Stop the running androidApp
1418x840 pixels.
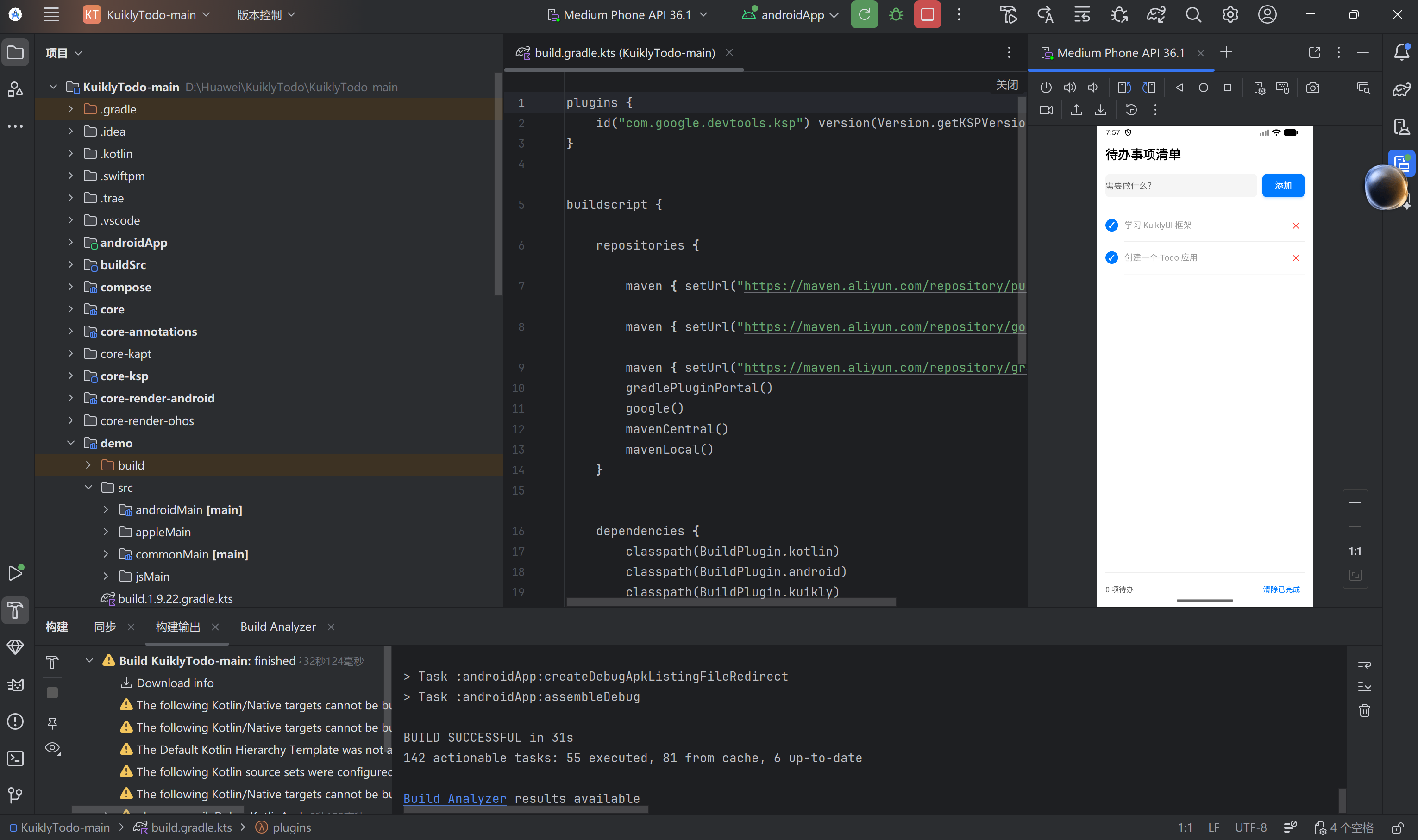point(927,15)
